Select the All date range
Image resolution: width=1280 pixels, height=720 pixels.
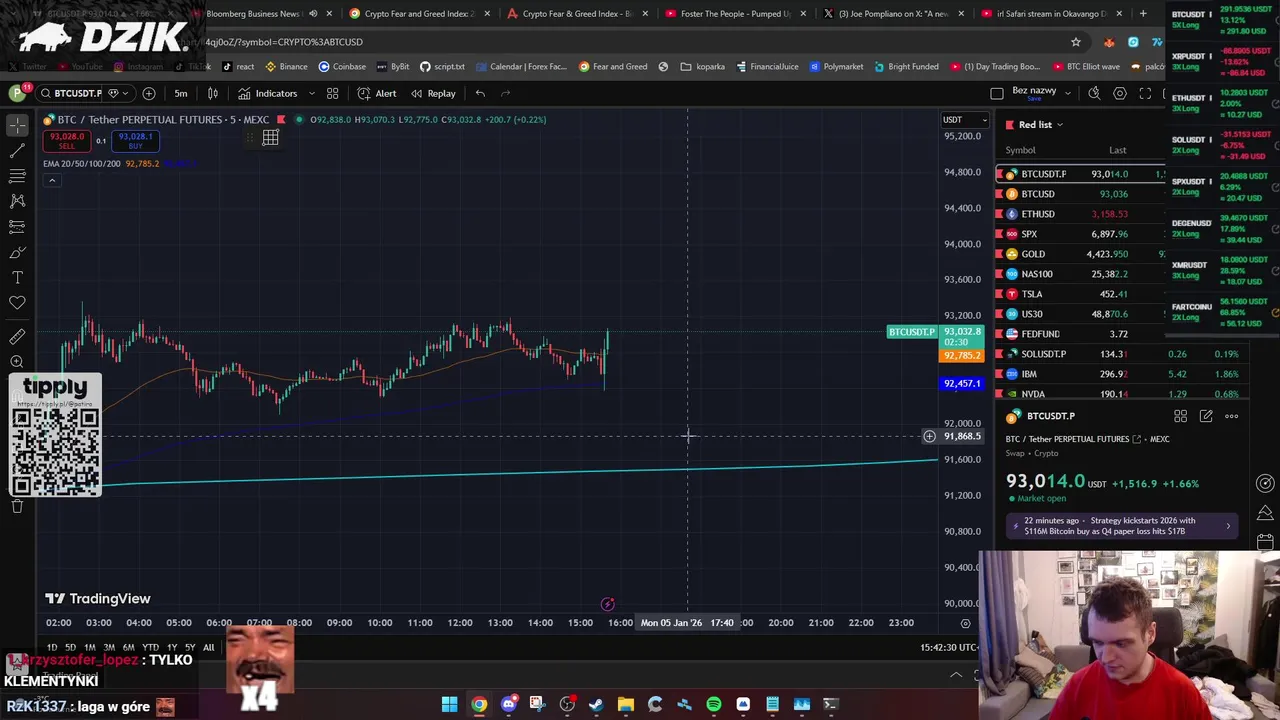coord(208,648)
